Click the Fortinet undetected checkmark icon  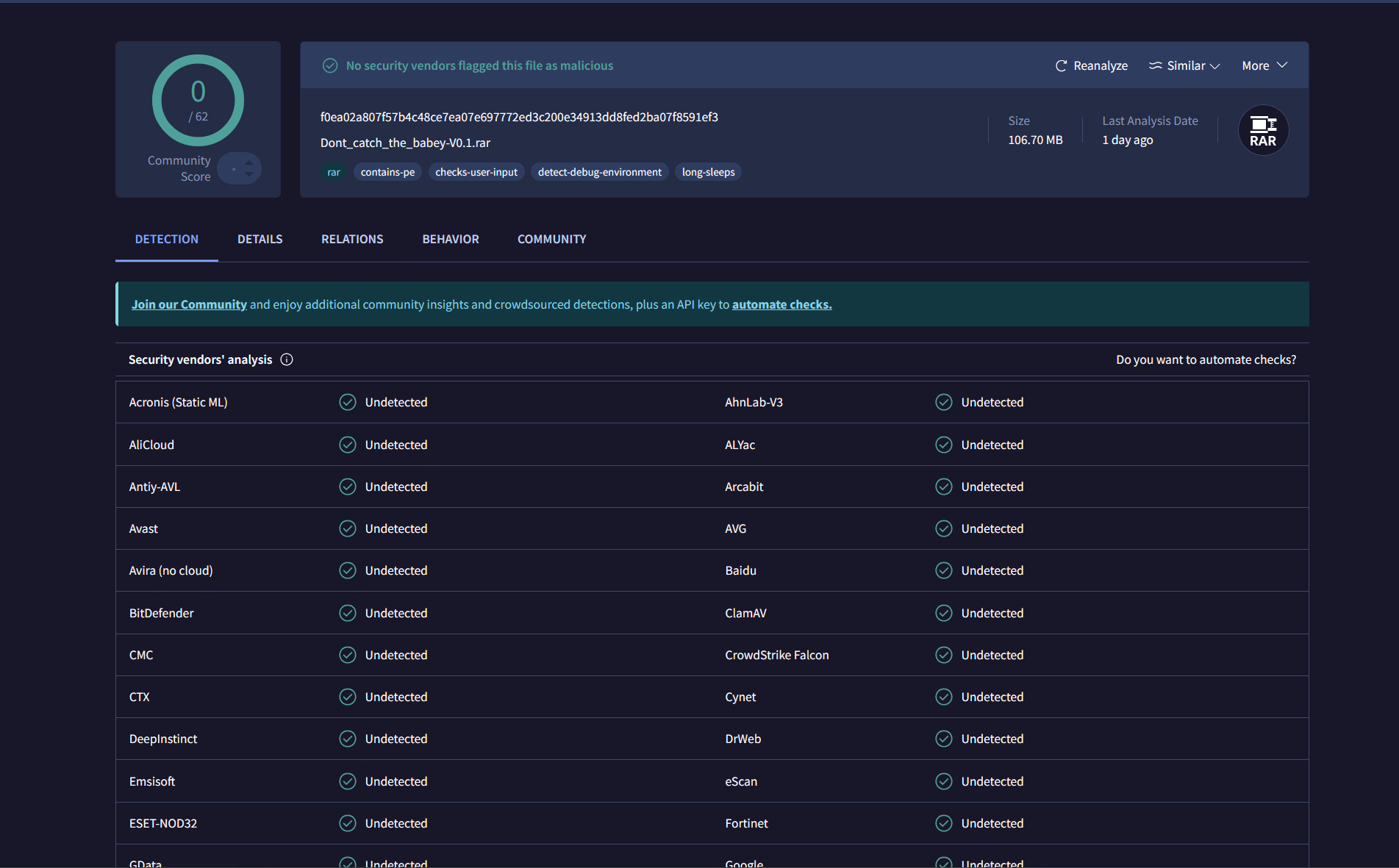click(944, 823)
